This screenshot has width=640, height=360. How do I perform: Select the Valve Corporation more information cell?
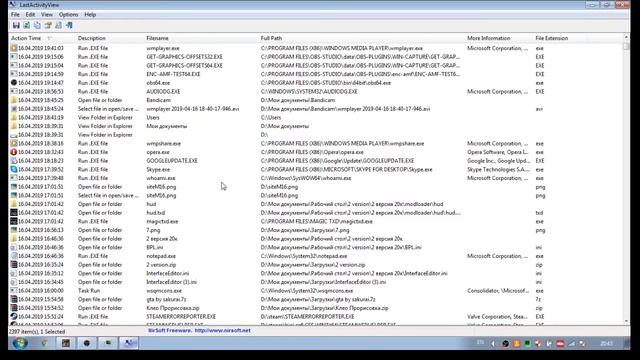click(498, 316)
